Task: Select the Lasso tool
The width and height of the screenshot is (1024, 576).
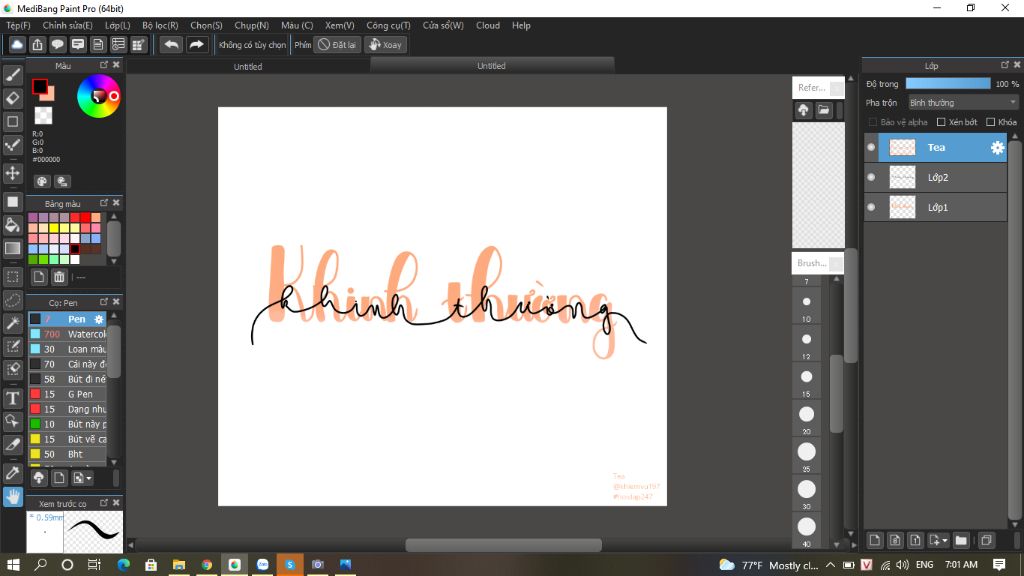Action: (x=12, y=300)
